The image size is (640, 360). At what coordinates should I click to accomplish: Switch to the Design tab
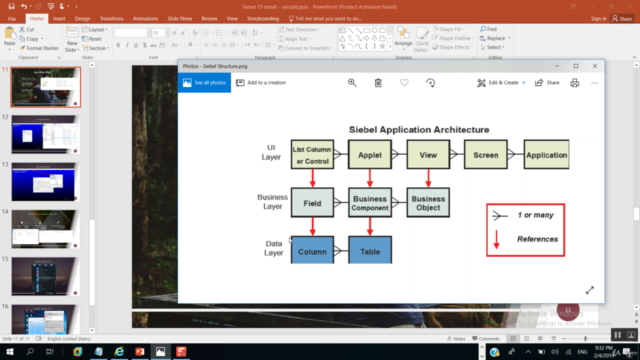[82, 18]
